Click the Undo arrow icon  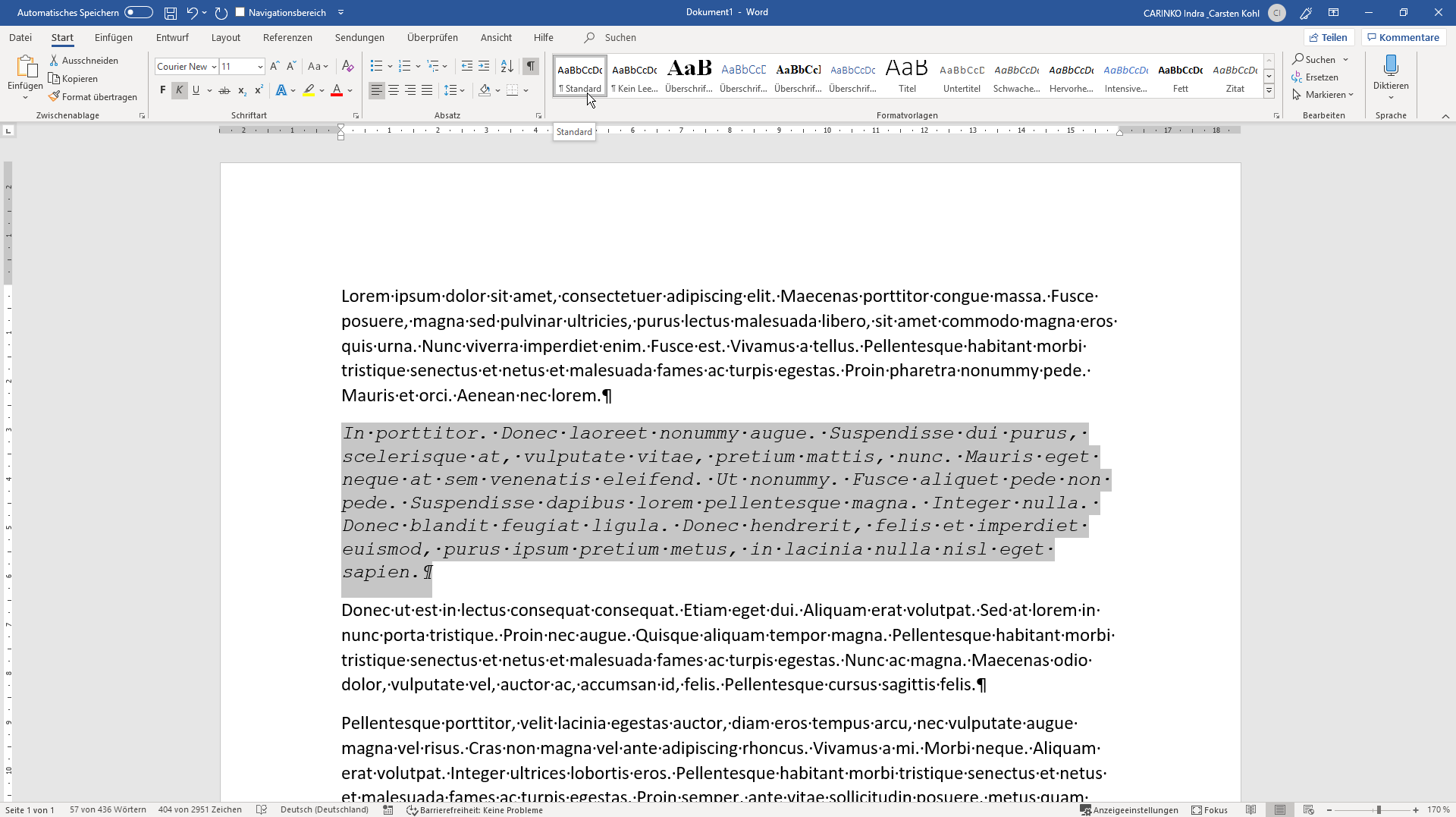[192, 13]
